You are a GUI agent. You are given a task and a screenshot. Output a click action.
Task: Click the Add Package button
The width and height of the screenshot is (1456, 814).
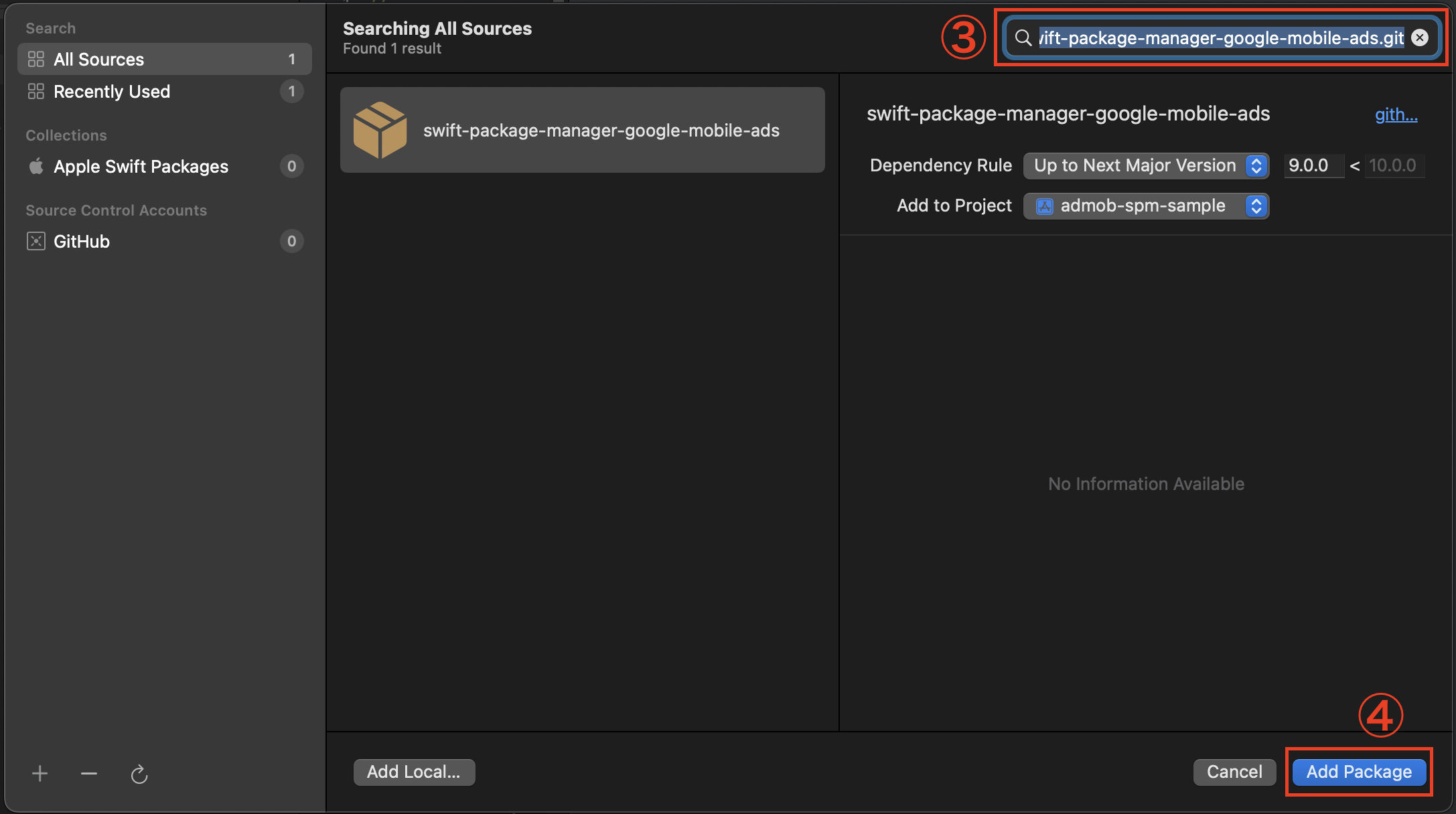click(1359, 772)
